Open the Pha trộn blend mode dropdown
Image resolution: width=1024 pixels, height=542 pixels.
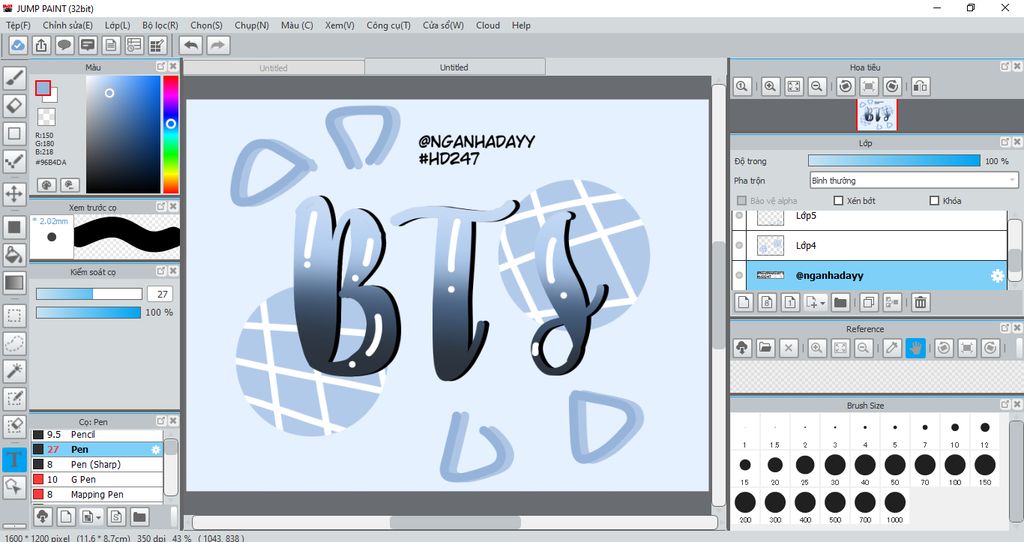[913, 180]
